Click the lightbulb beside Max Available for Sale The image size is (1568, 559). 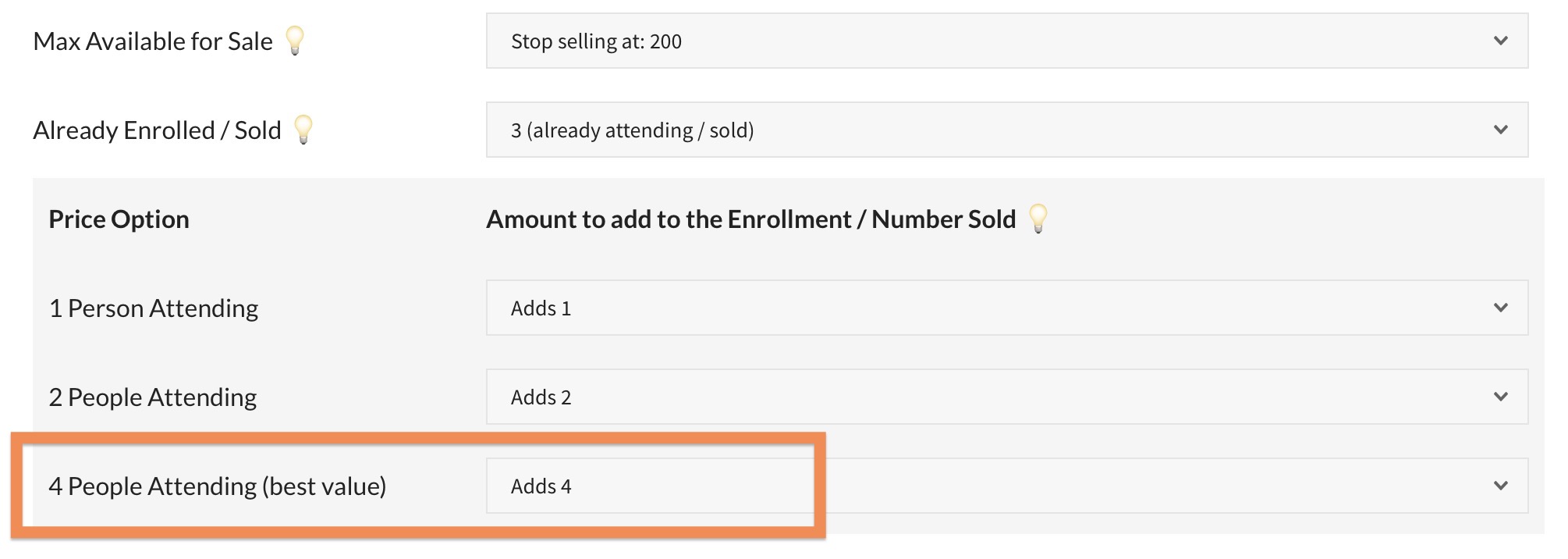(x=295, y=40)
